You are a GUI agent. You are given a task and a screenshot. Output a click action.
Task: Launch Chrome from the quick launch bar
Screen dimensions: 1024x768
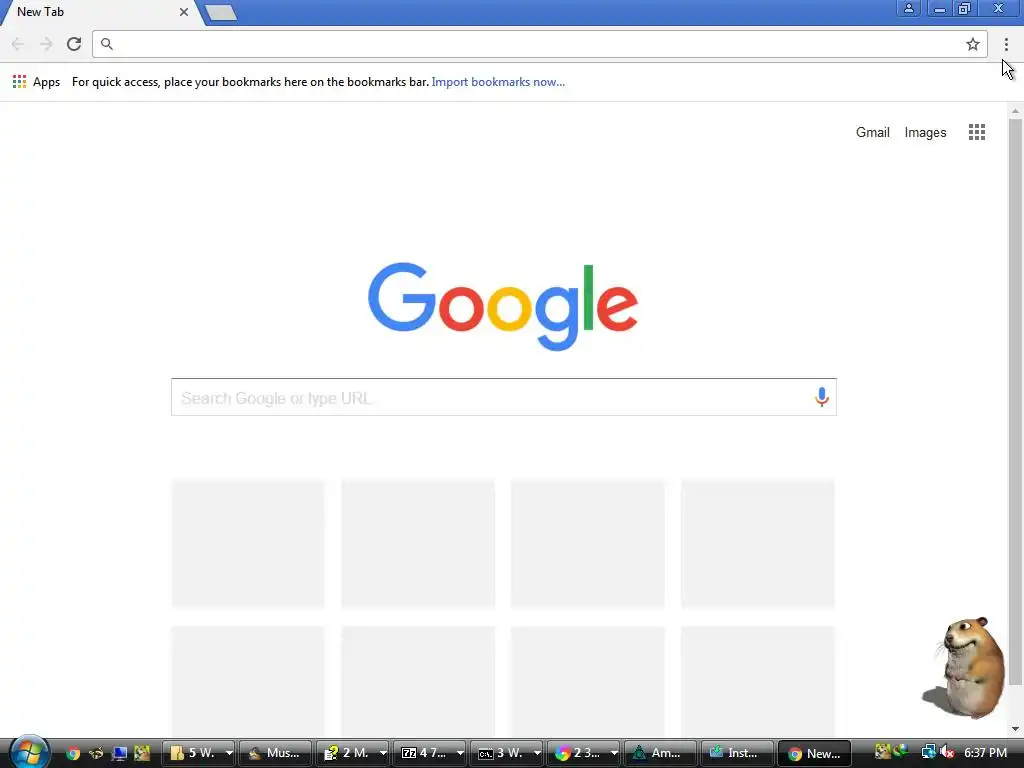(72, 753)
